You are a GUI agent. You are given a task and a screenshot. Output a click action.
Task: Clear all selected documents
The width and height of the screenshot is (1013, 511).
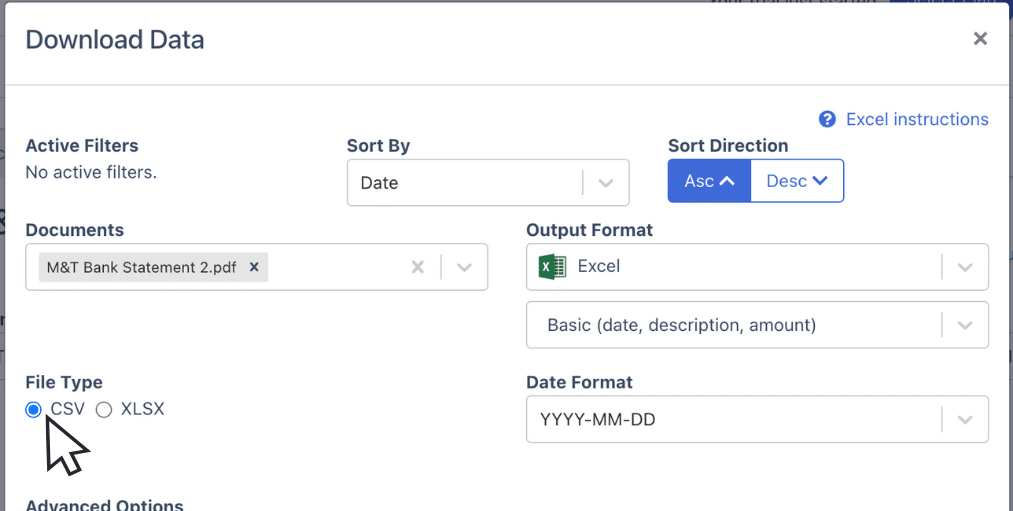[418, 267]
